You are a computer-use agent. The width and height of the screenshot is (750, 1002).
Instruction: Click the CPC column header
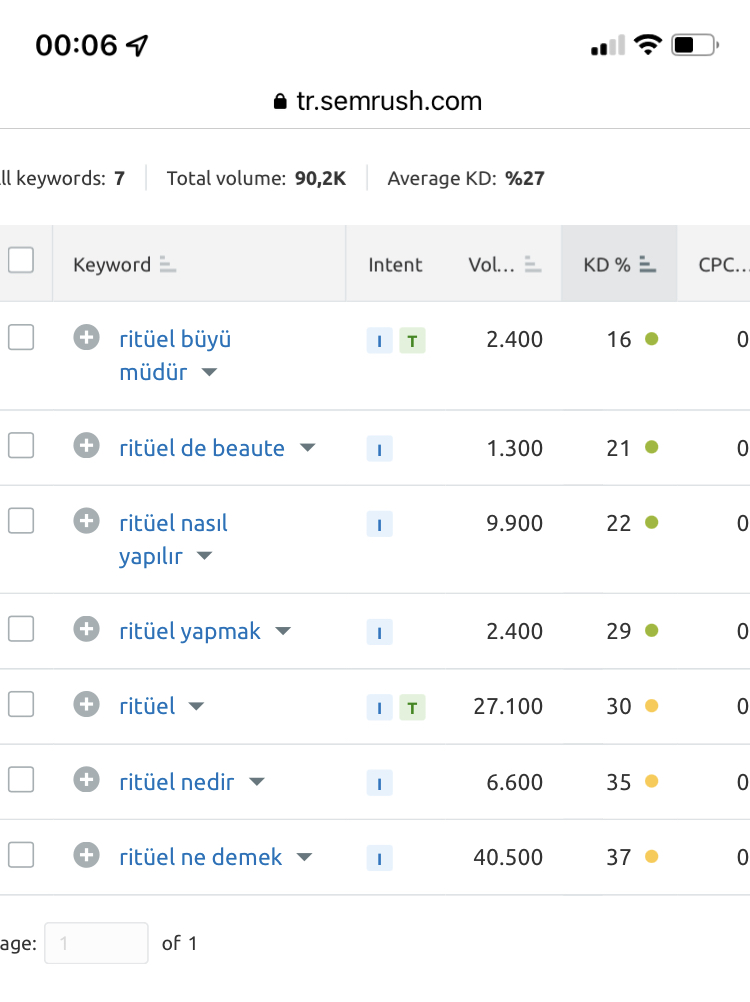[x=724, y=265]
